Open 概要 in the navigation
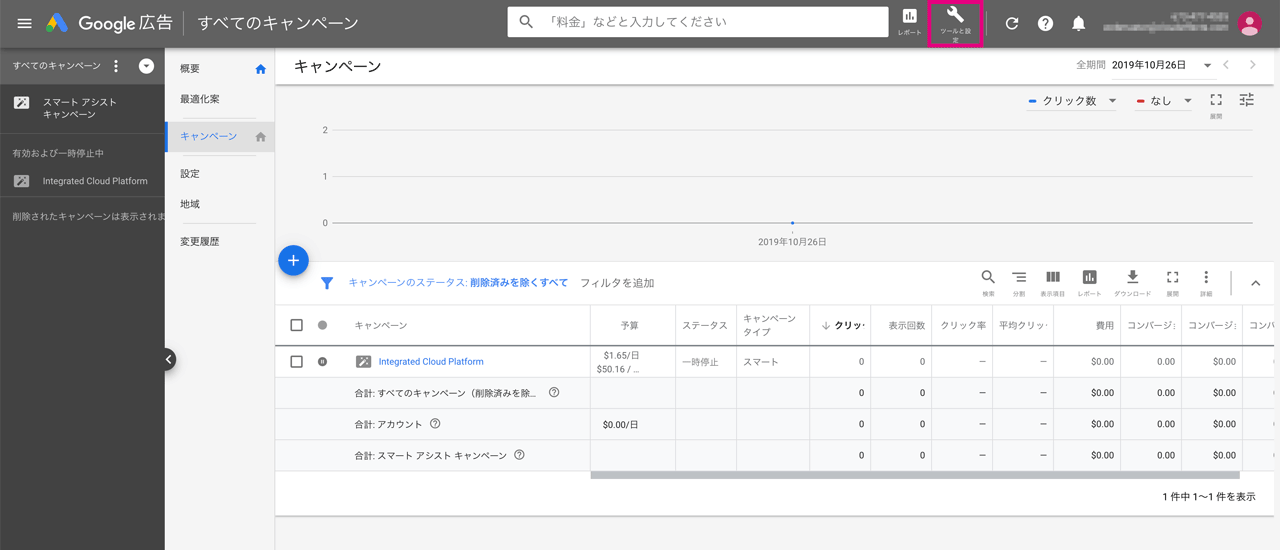 click(190, 69)
